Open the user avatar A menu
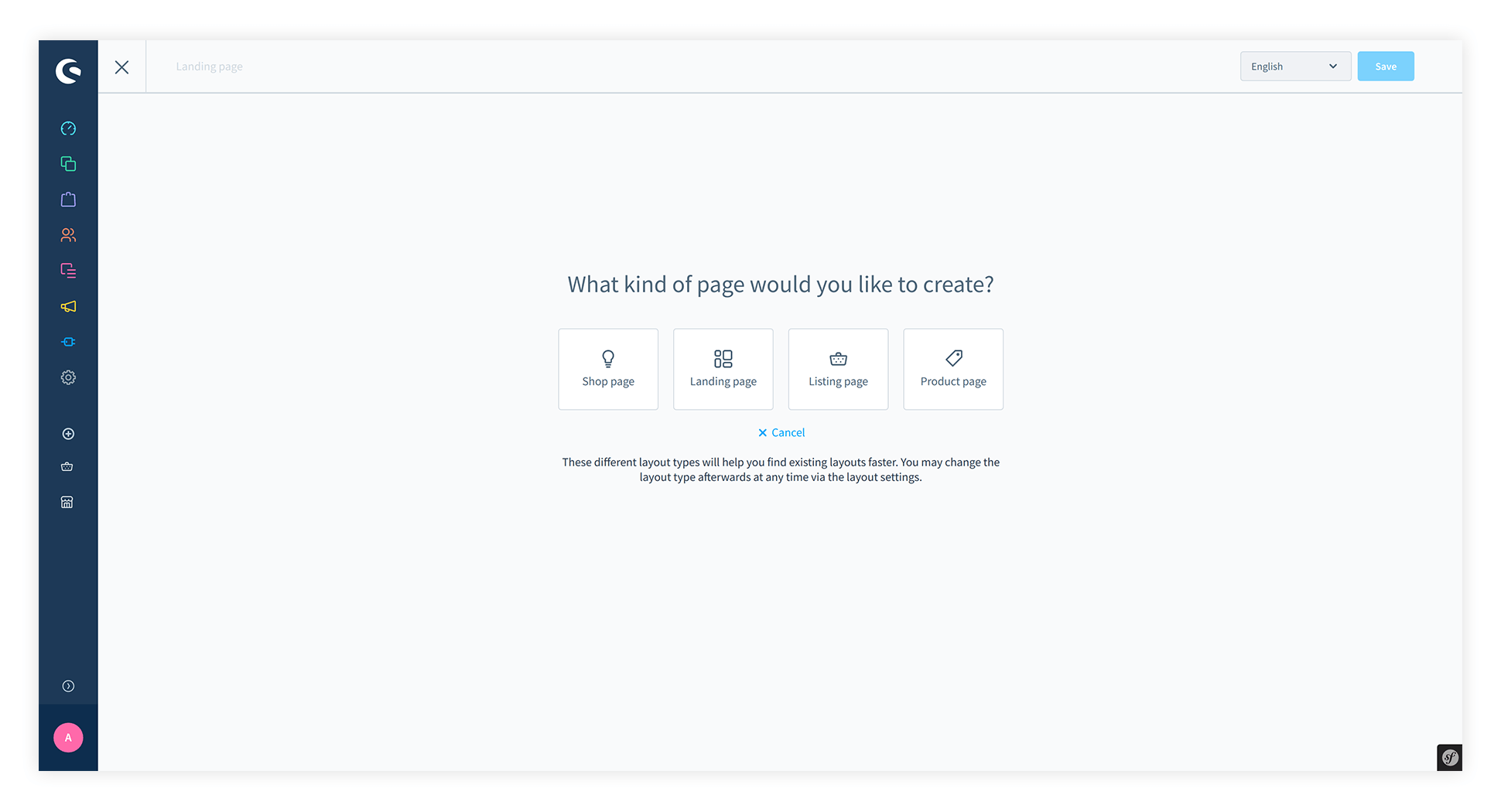The image size is (1501, 812). (x=68, y=738)
